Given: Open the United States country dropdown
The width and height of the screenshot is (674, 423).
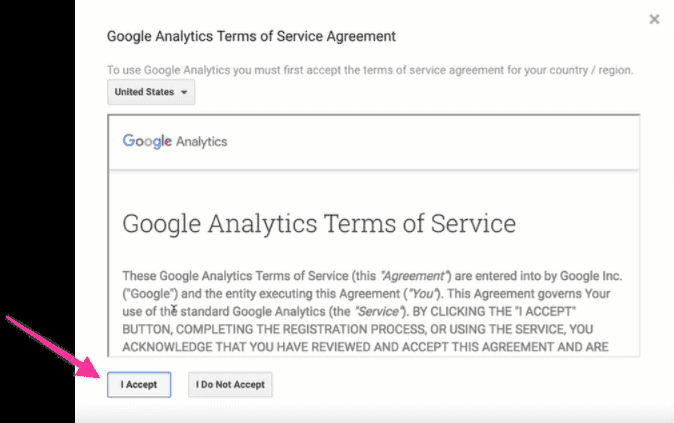Looking at the screenshot, I should (151, 92).
